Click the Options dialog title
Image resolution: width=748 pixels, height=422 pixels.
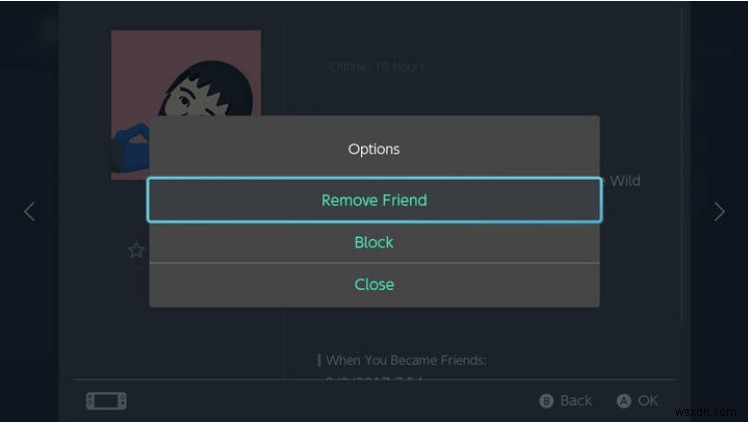coord(374,149)
